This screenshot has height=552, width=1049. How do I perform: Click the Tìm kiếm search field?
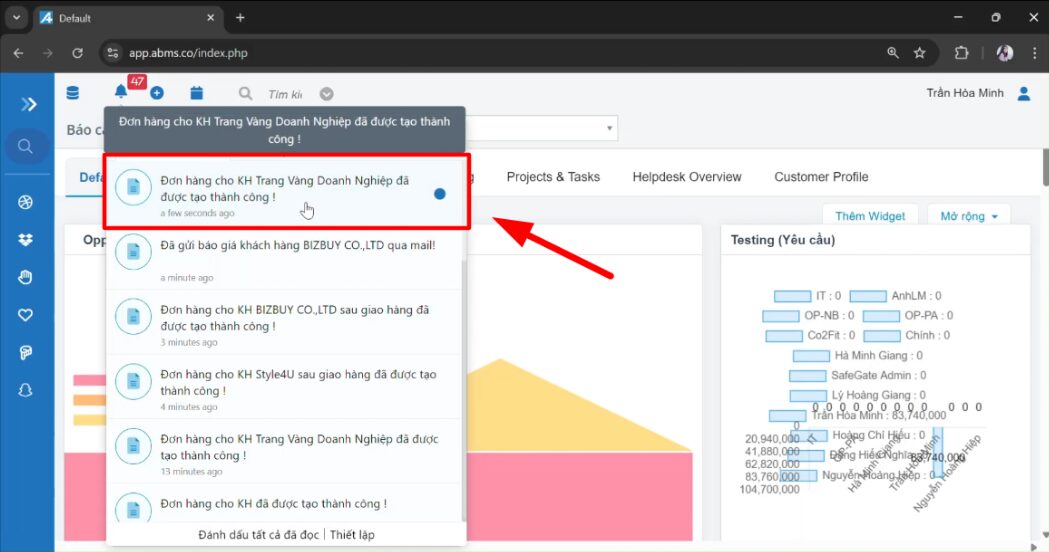(x=286, y=94)
